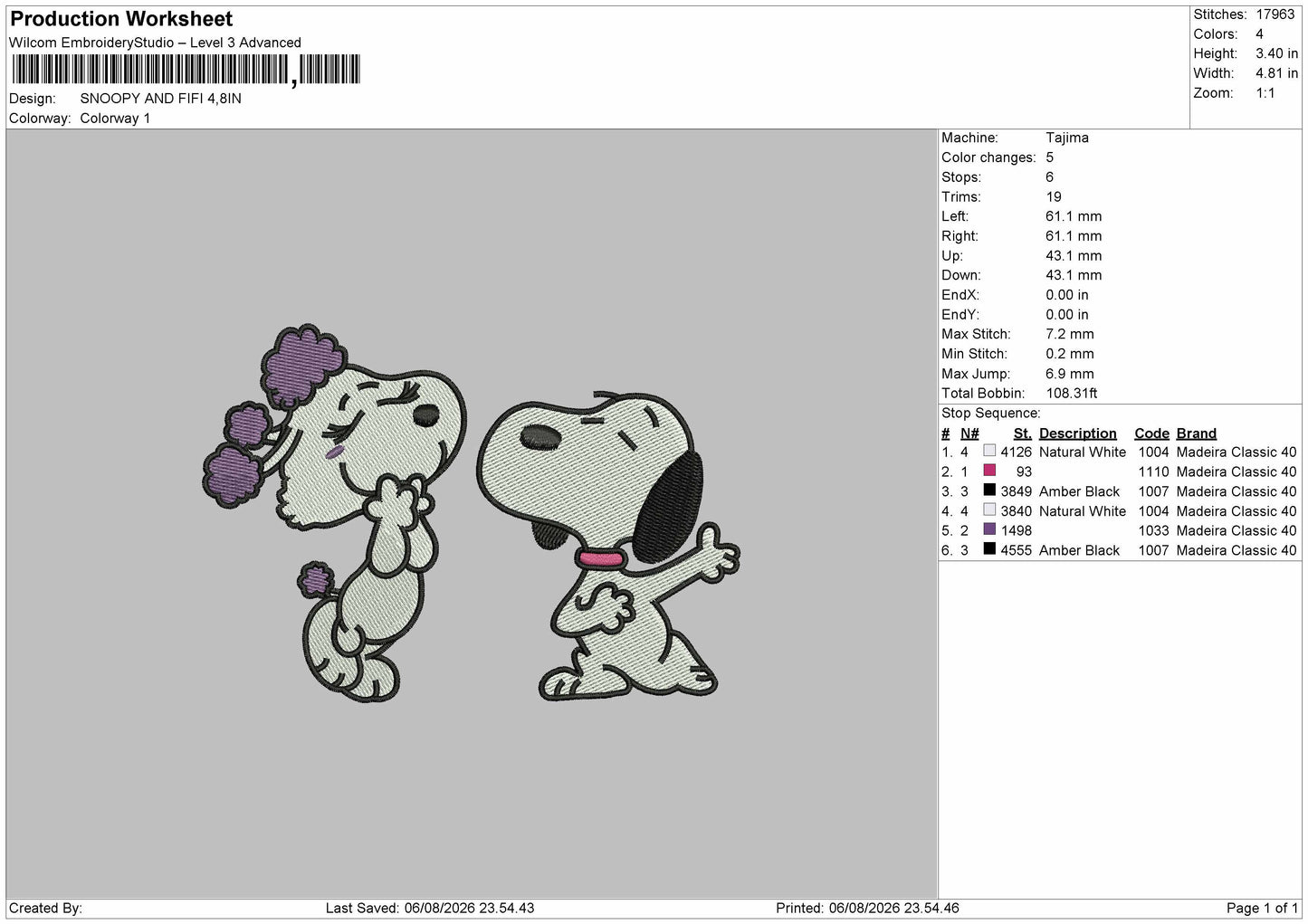Click stitch count 3840 in stop row 4
The height and width of the screenshot is (924, 1308).
(1017, 511)
